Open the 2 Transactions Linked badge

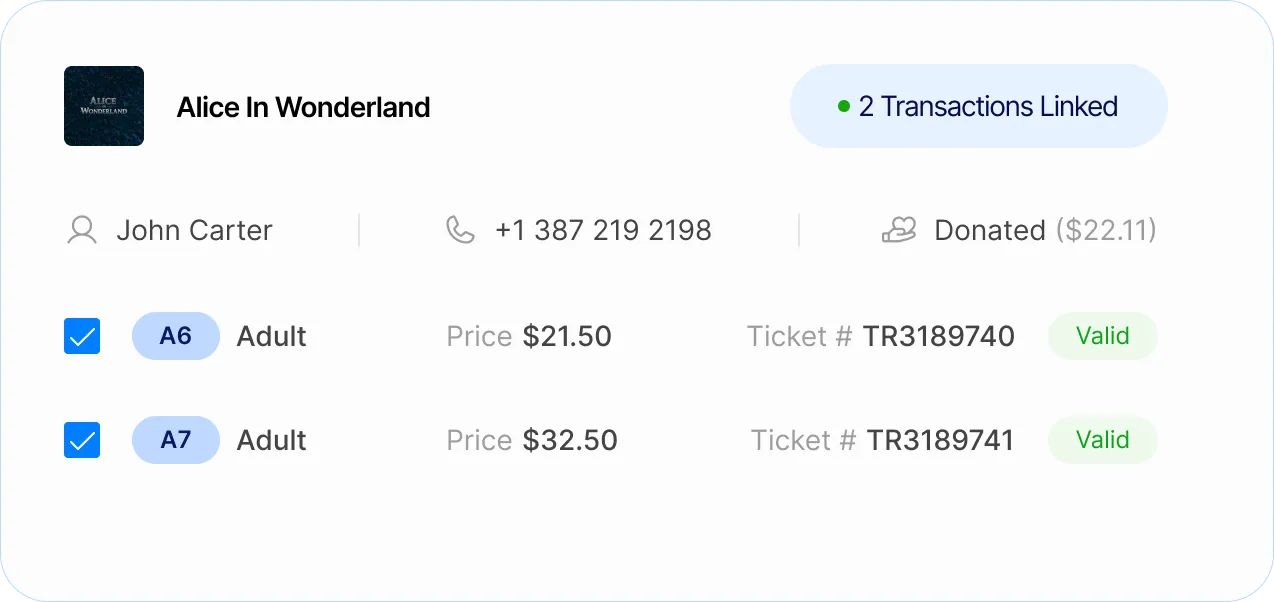[x=978, y=106]
